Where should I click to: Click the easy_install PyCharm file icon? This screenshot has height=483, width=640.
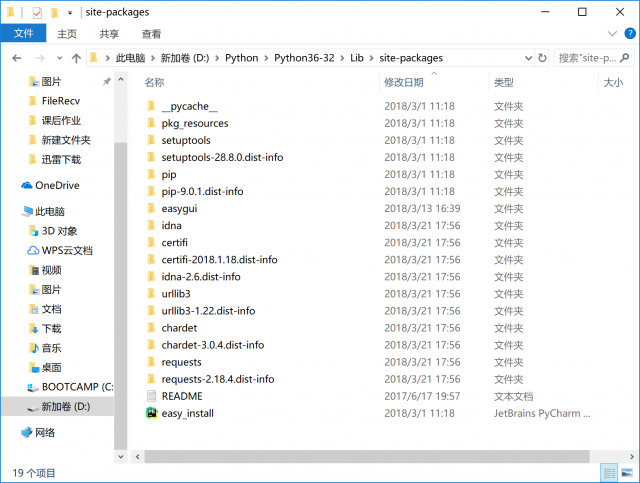pyautogui.click(x=151, y=413)
